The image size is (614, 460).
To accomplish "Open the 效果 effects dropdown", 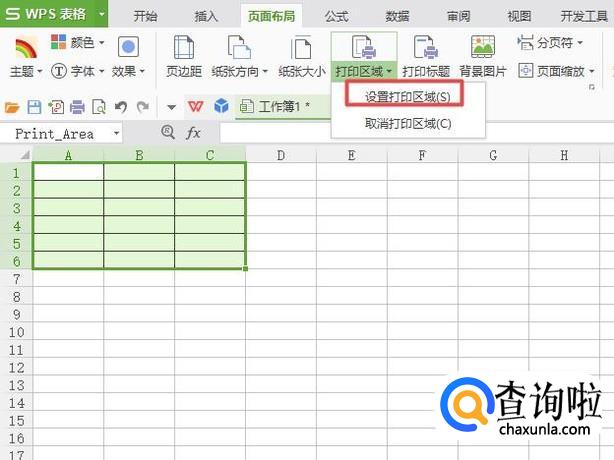I will pos(128,72).
